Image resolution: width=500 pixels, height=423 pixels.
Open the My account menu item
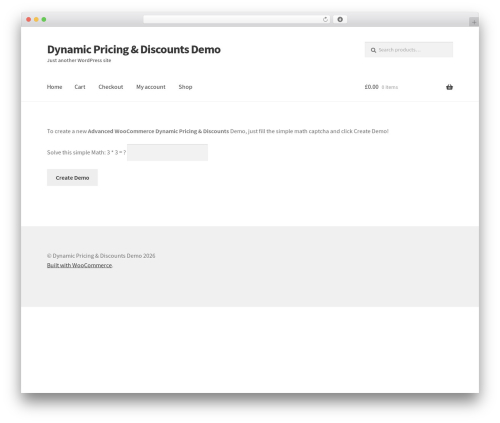click(151, 87)
